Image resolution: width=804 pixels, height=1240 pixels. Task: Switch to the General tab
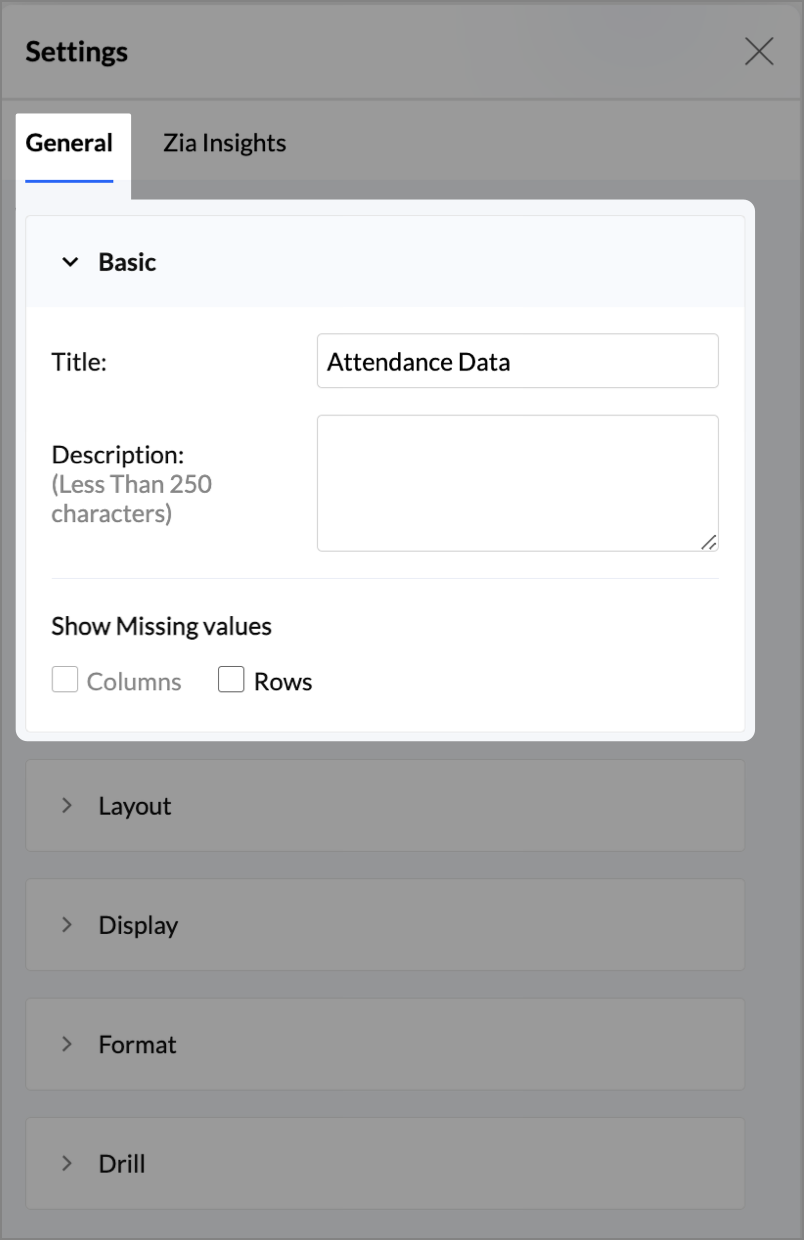coord(69,143)
